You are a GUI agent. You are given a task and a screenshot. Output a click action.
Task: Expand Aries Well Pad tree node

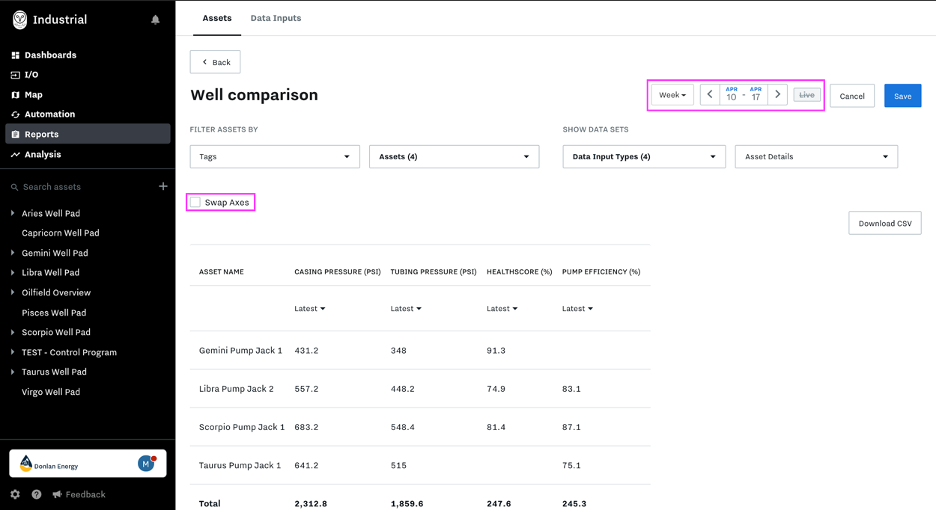tap(13, 213)
